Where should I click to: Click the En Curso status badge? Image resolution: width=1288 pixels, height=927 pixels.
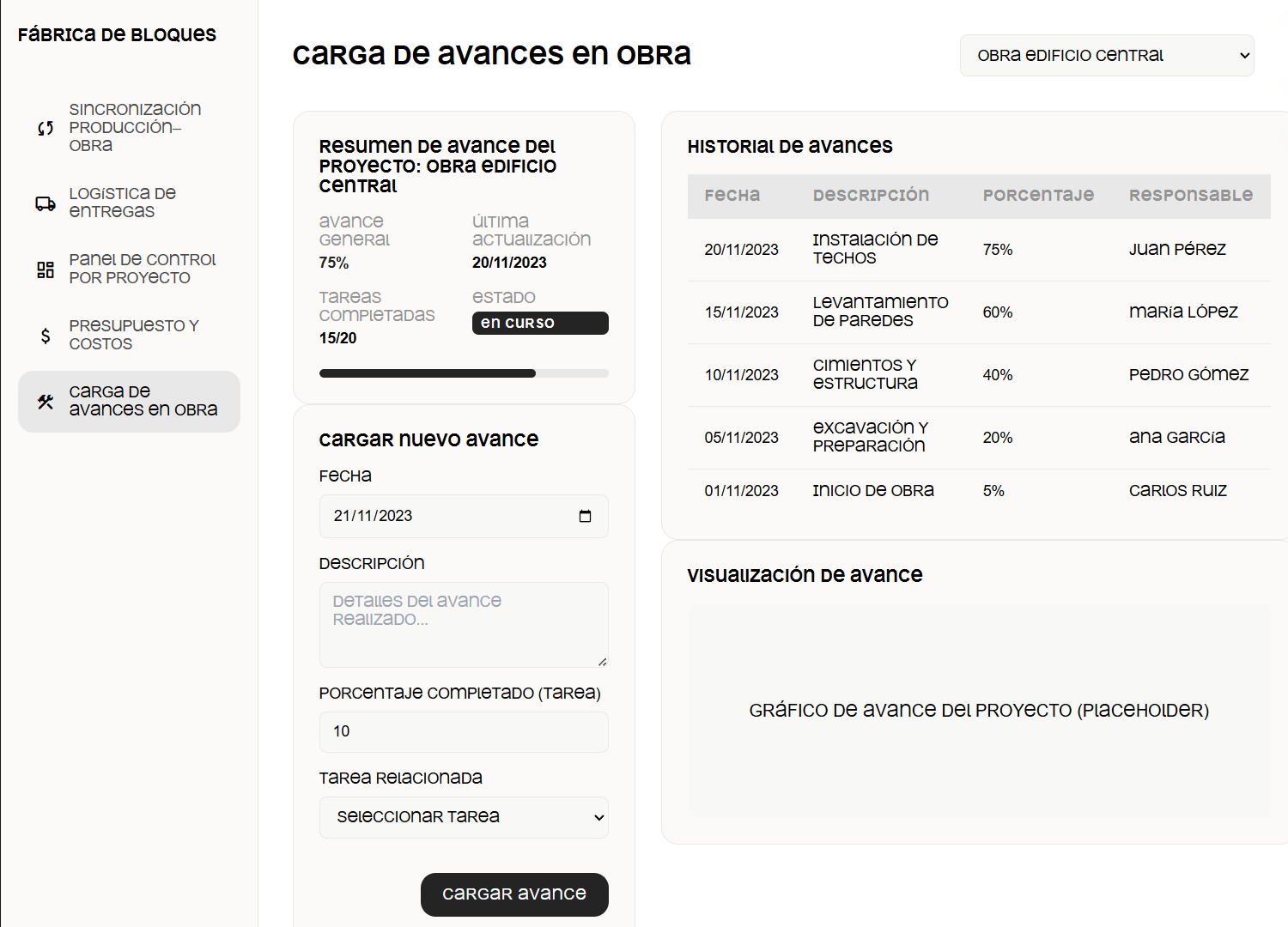(540, 323)
